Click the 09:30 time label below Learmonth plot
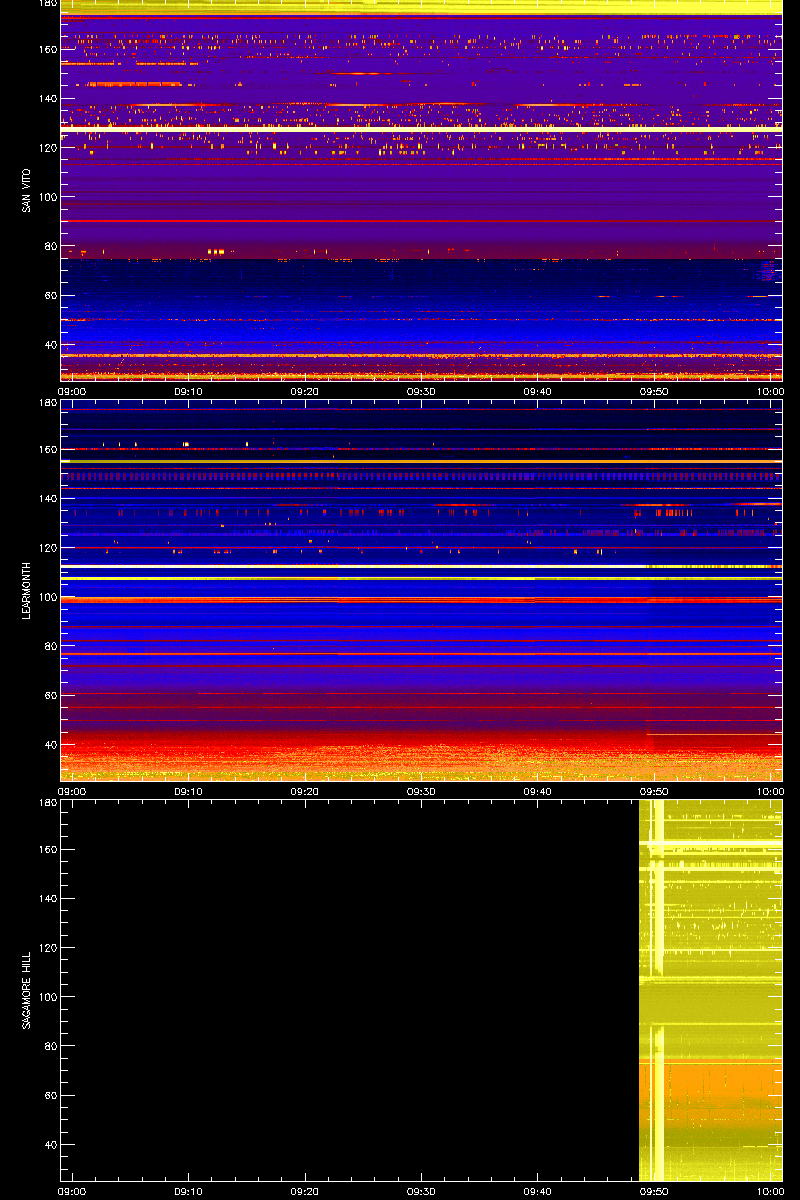The height and width of the screenshot is (1200, 800). 422,792
